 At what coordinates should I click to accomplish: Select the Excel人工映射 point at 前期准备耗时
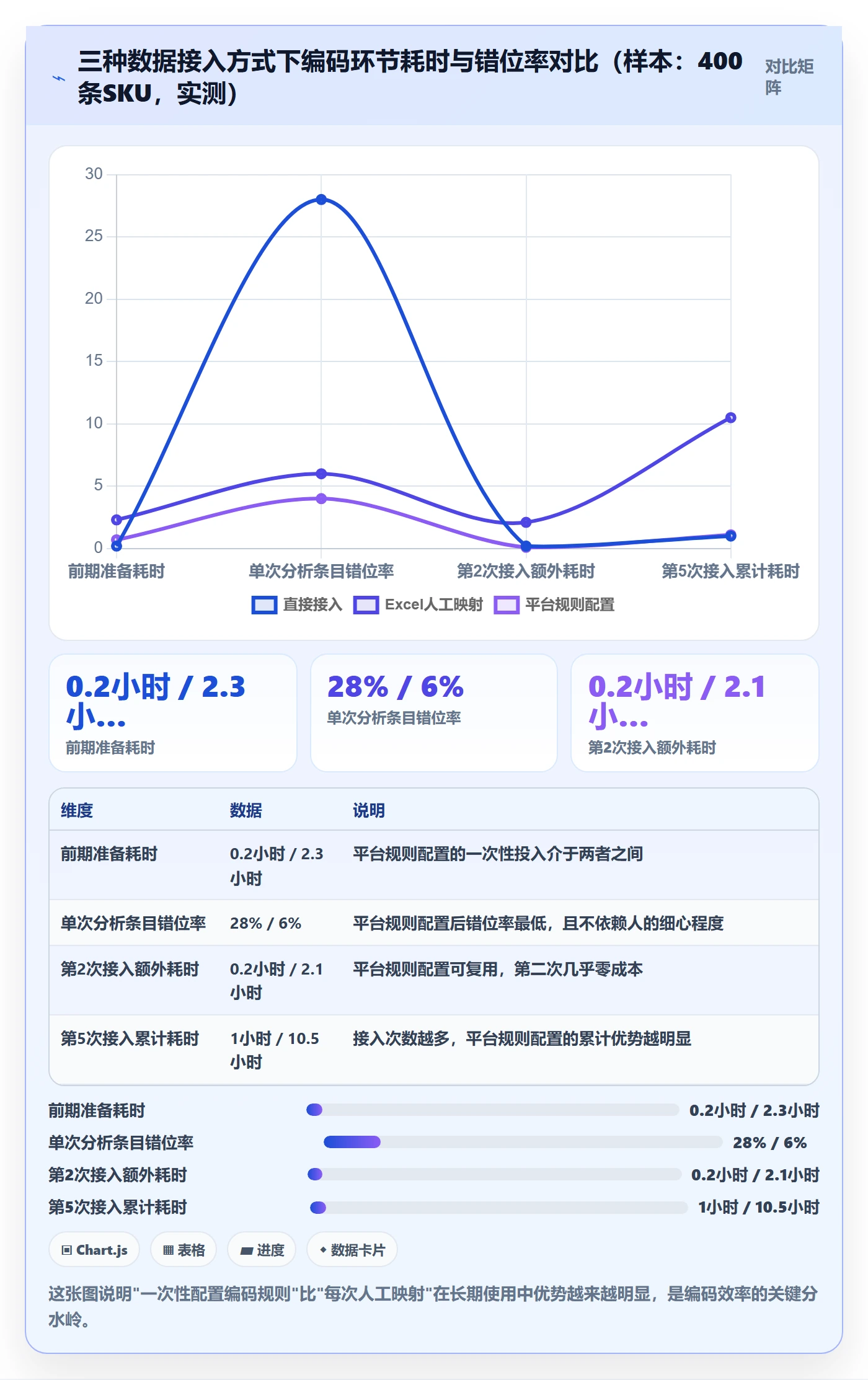click(x=117, y=520)
